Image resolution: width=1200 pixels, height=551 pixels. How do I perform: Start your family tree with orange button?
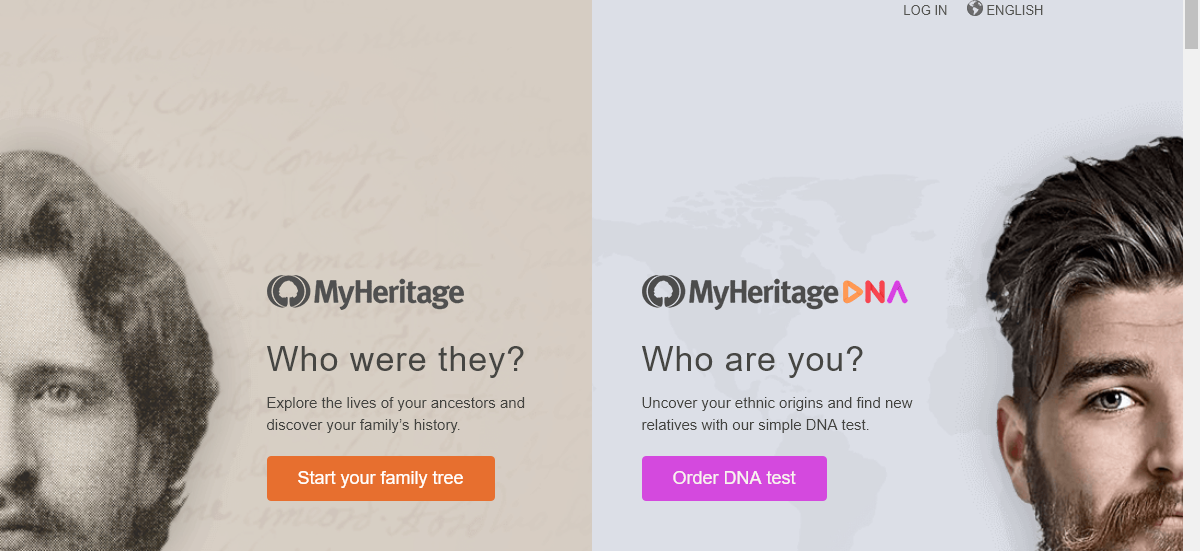(x=381, y=478)
